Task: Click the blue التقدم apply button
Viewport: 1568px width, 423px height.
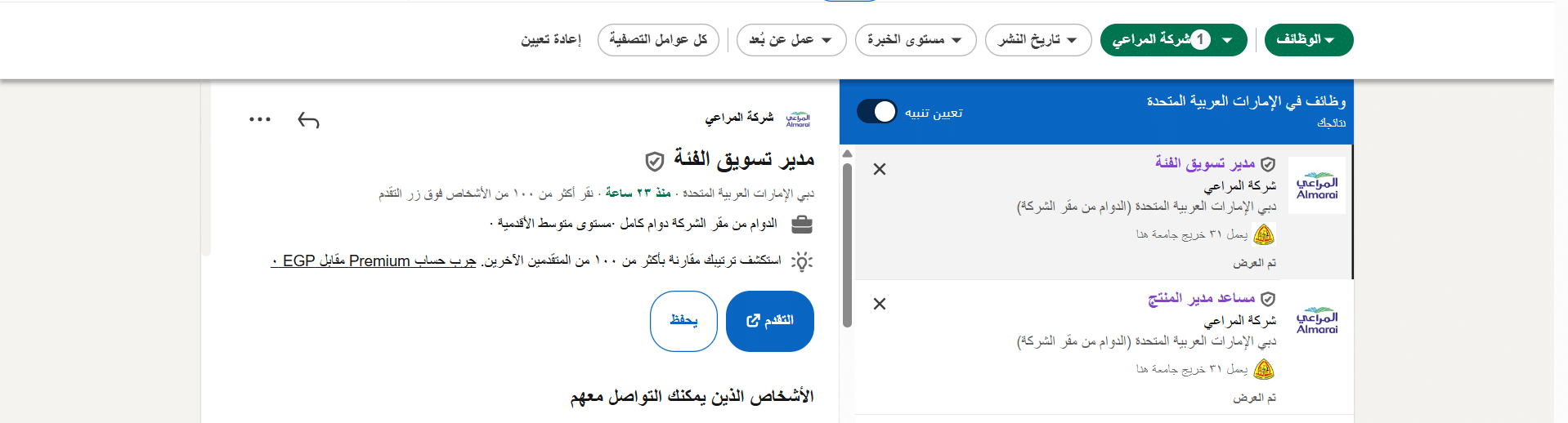Action: click(770, 321)
